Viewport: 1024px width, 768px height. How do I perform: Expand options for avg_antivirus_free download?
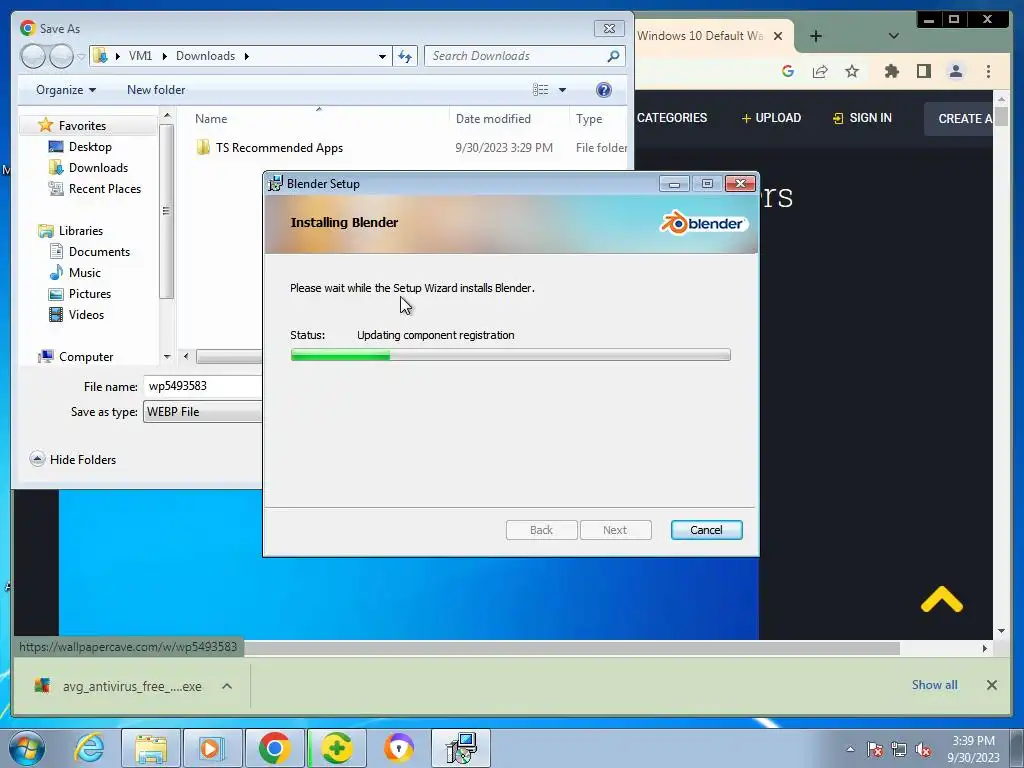(227, 686)
